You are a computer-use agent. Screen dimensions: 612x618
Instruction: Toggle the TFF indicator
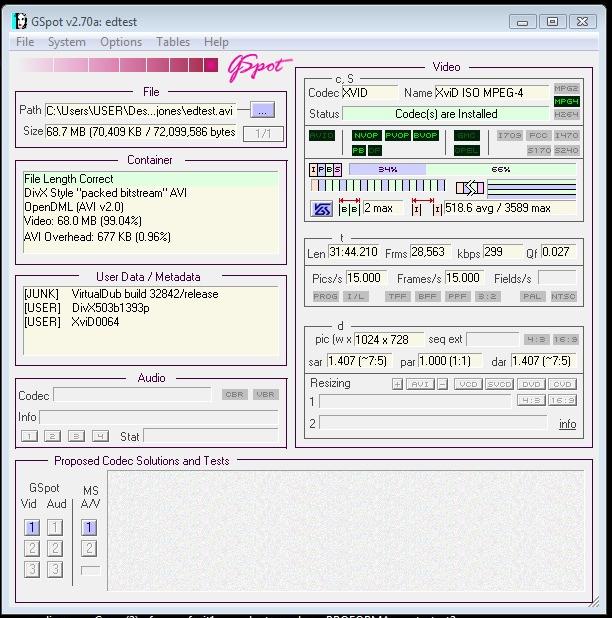(x=397, y=296)
